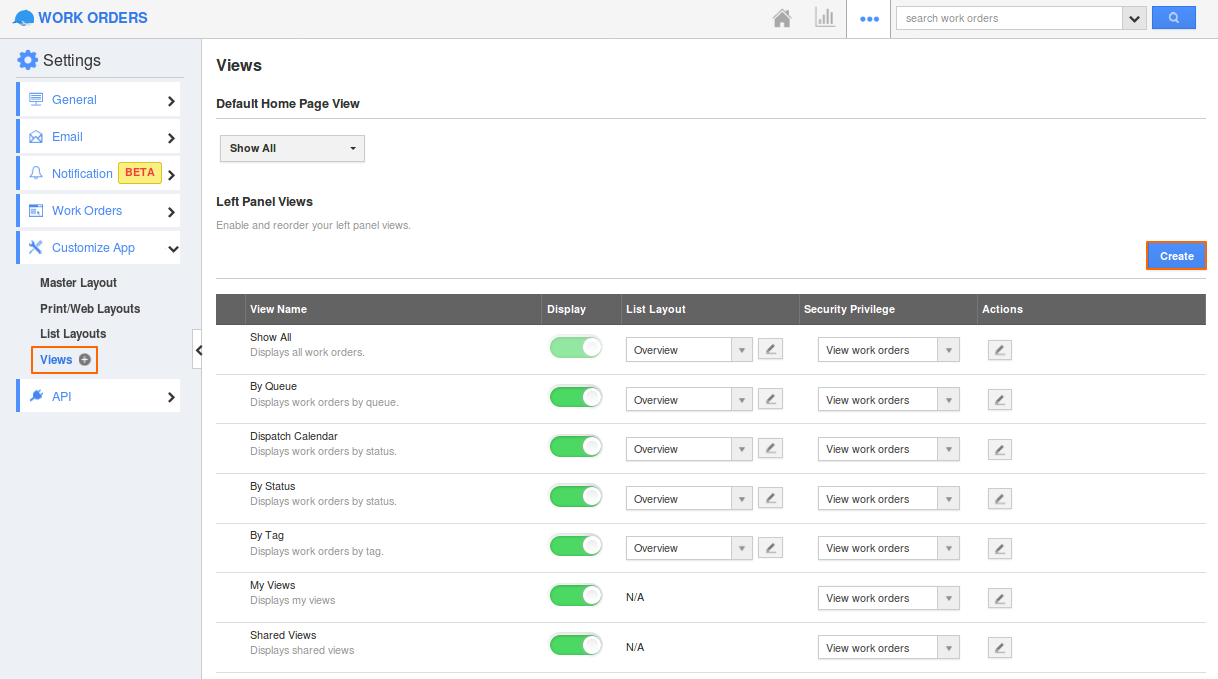Click the Create button
1218x679 pixels.
pos(1176,256)
